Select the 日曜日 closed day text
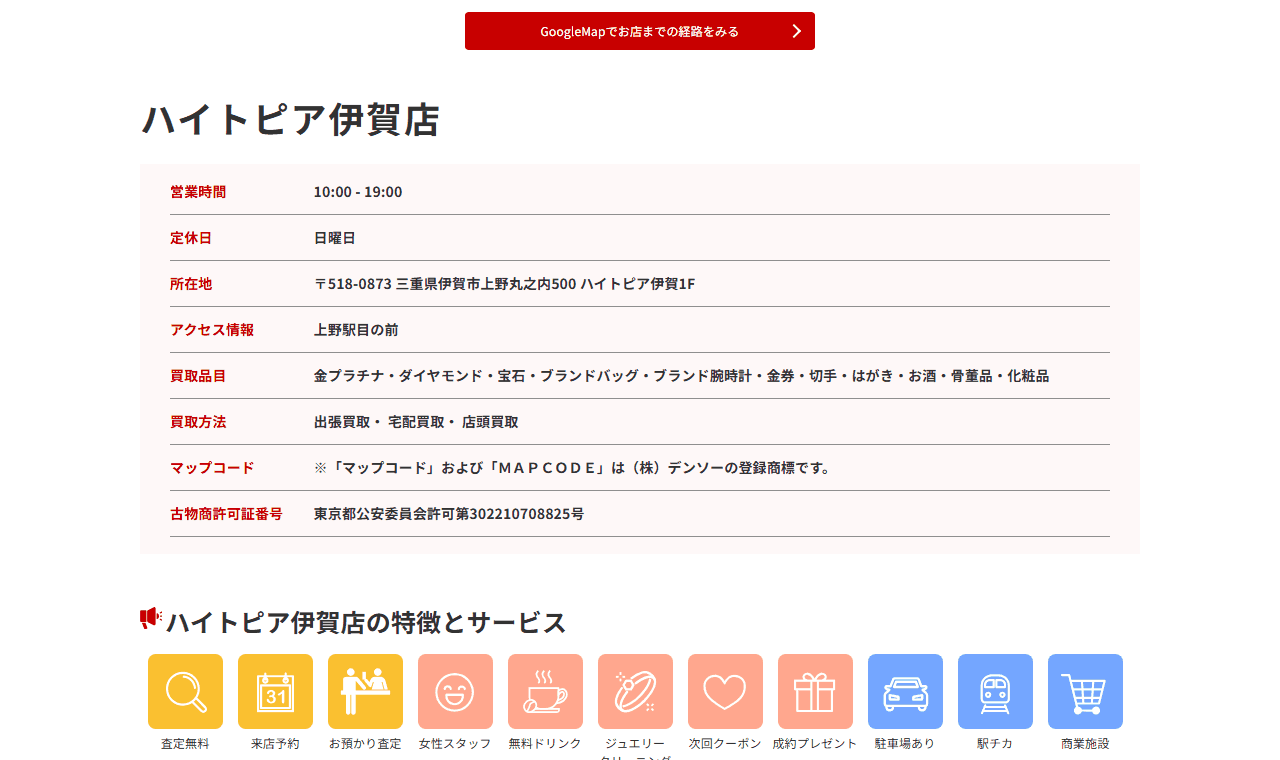 tap(335, 238)
